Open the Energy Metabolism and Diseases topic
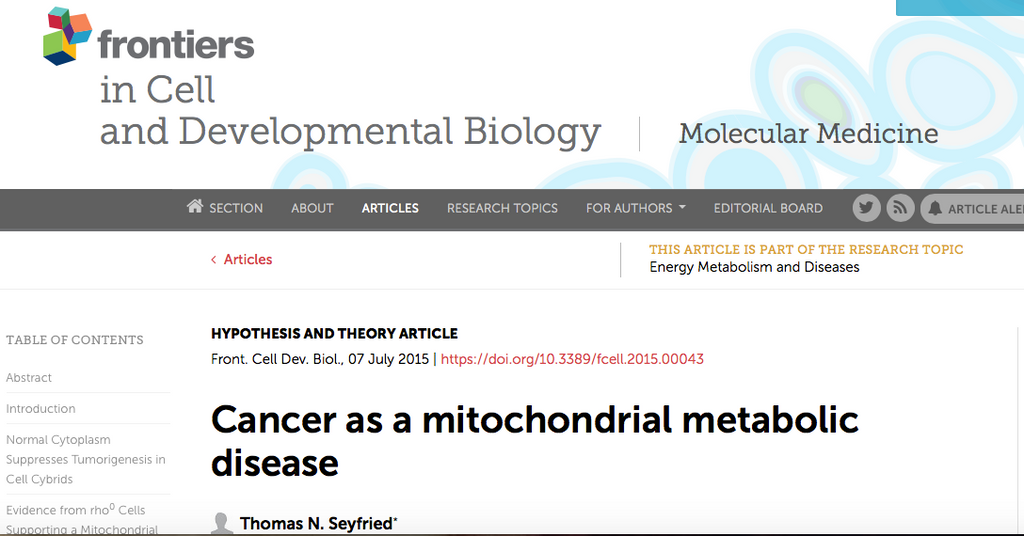The image size is (1024, 536). tap(754, 267)
